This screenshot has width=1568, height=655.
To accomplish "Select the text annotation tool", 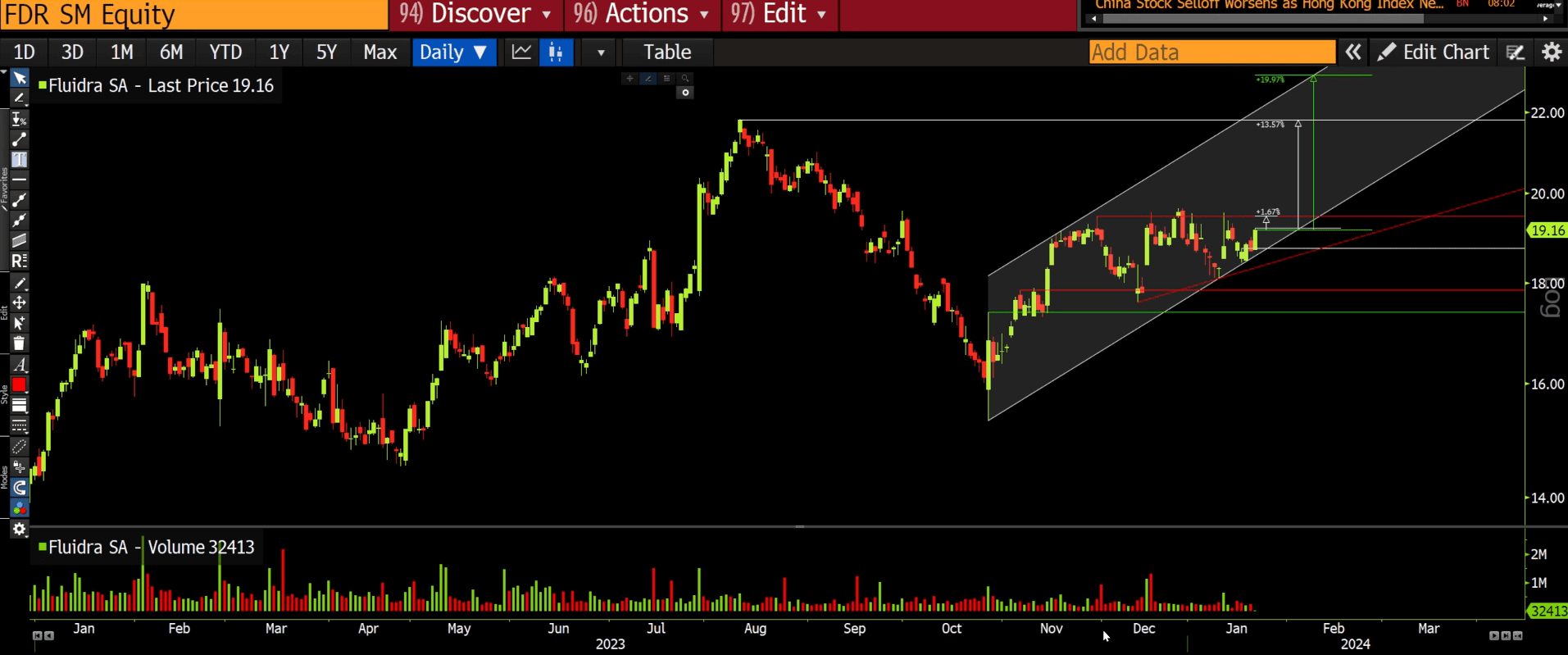I will (19, 159).
